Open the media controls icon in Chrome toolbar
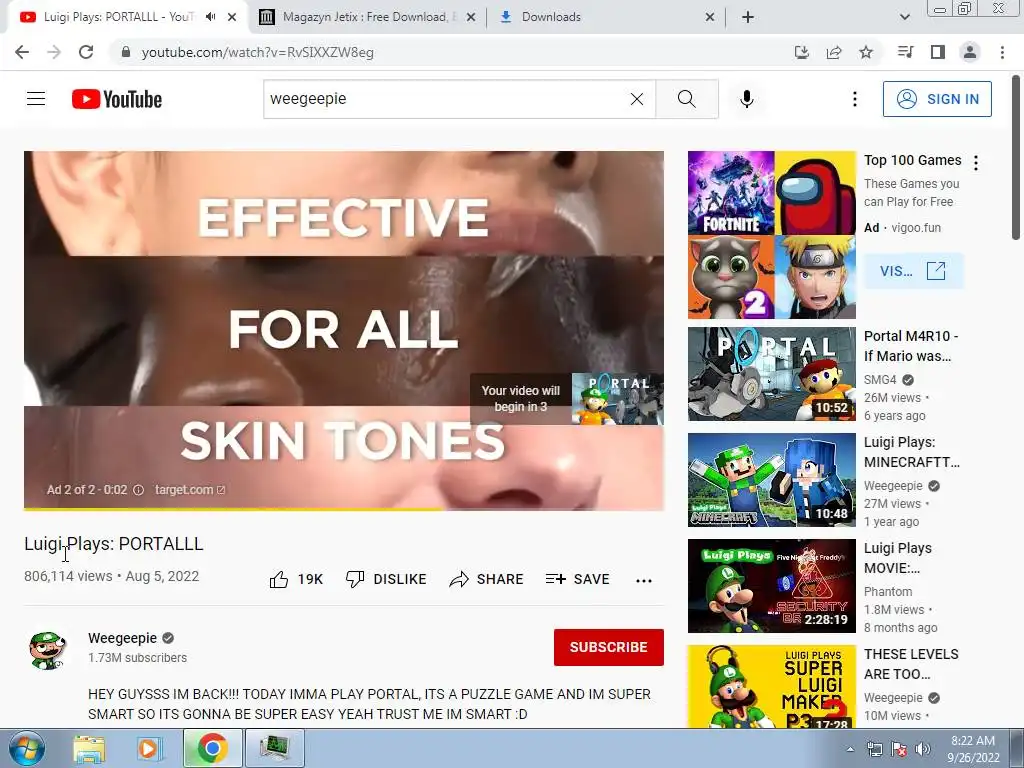1024x768 pixels. coord(905,52)
